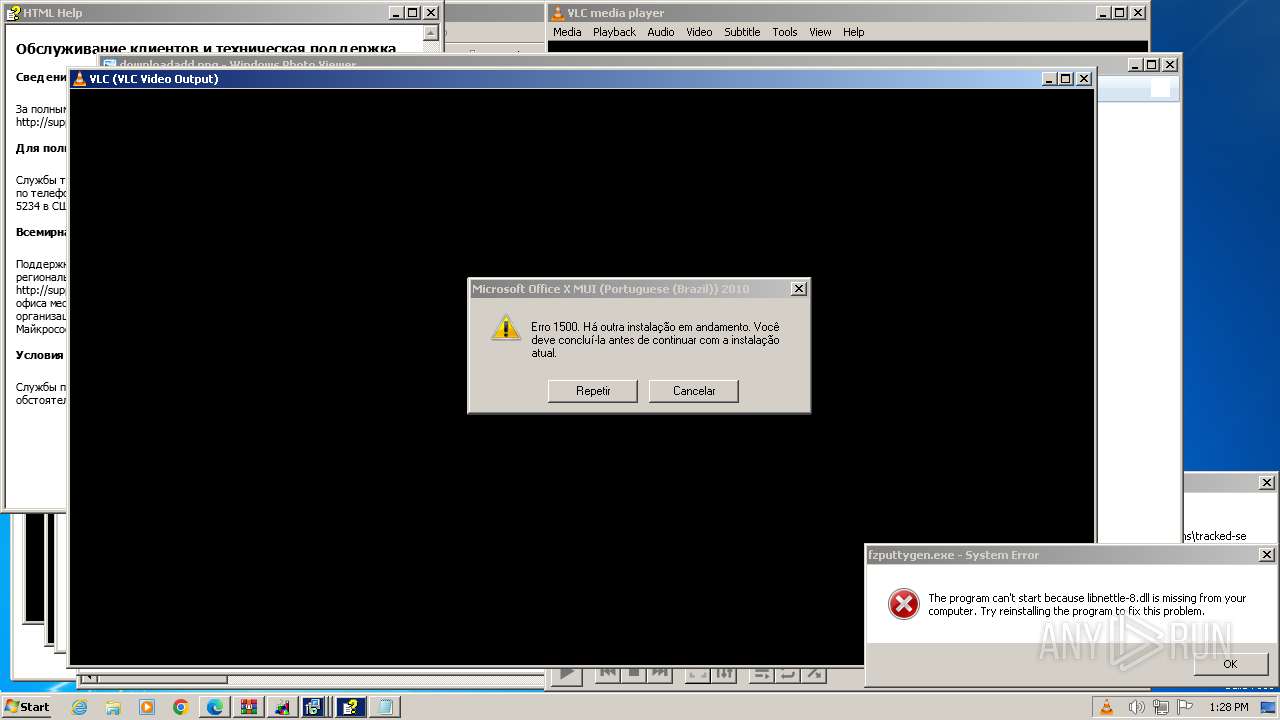
Task: Open the Action Center flag icon
Action: 1186,707
